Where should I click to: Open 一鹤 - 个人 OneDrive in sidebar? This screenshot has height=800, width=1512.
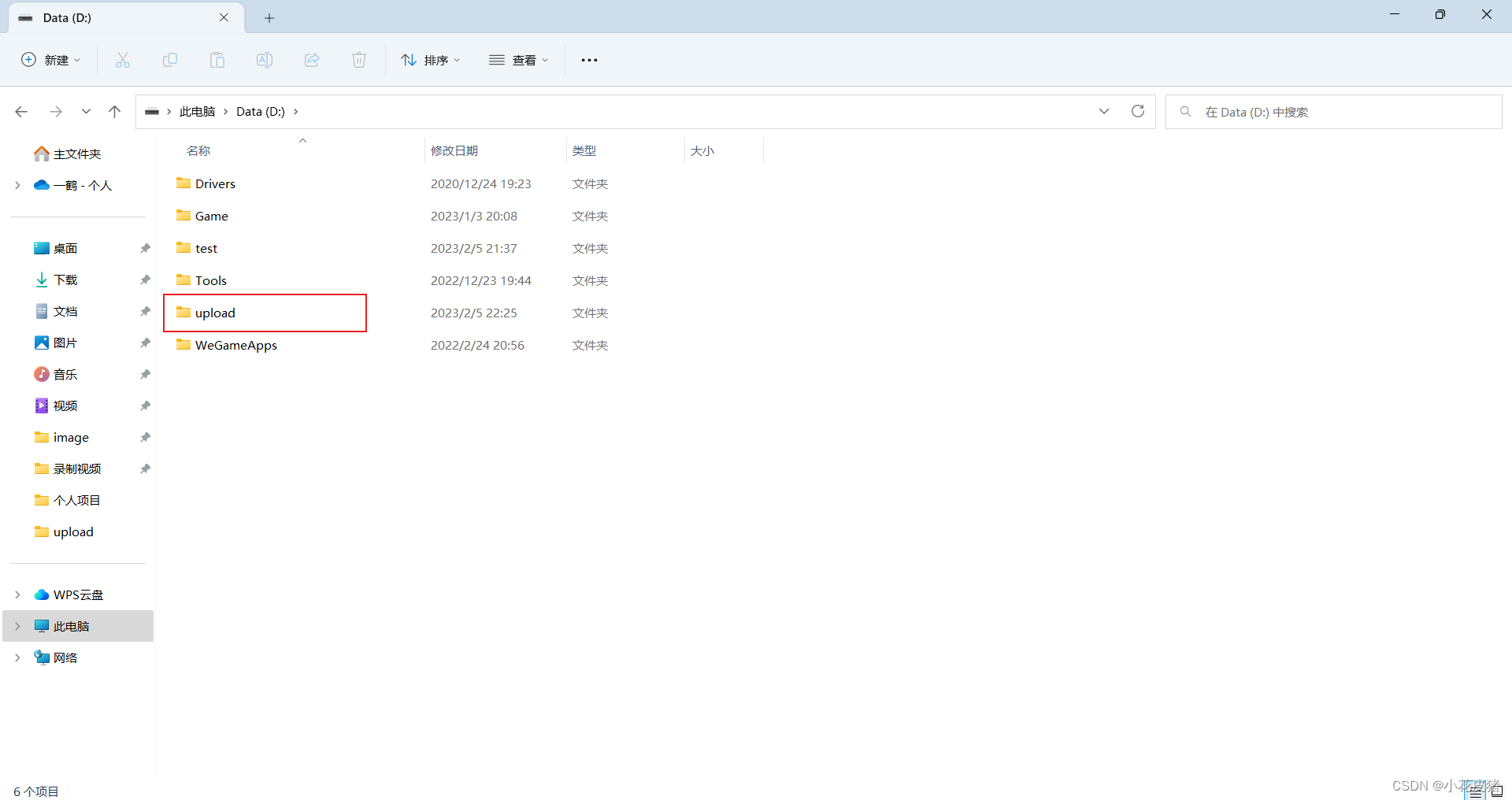coord(82,185)
